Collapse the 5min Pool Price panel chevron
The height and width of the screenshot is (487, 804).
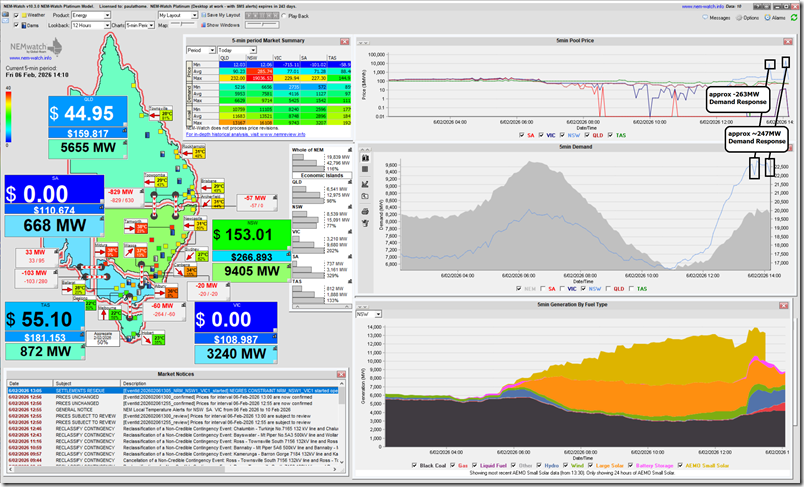point(362,42)
